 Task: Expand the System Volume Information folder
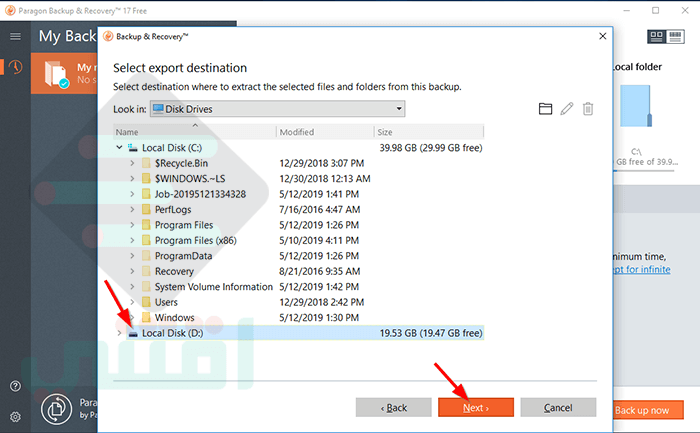(132, 287)
